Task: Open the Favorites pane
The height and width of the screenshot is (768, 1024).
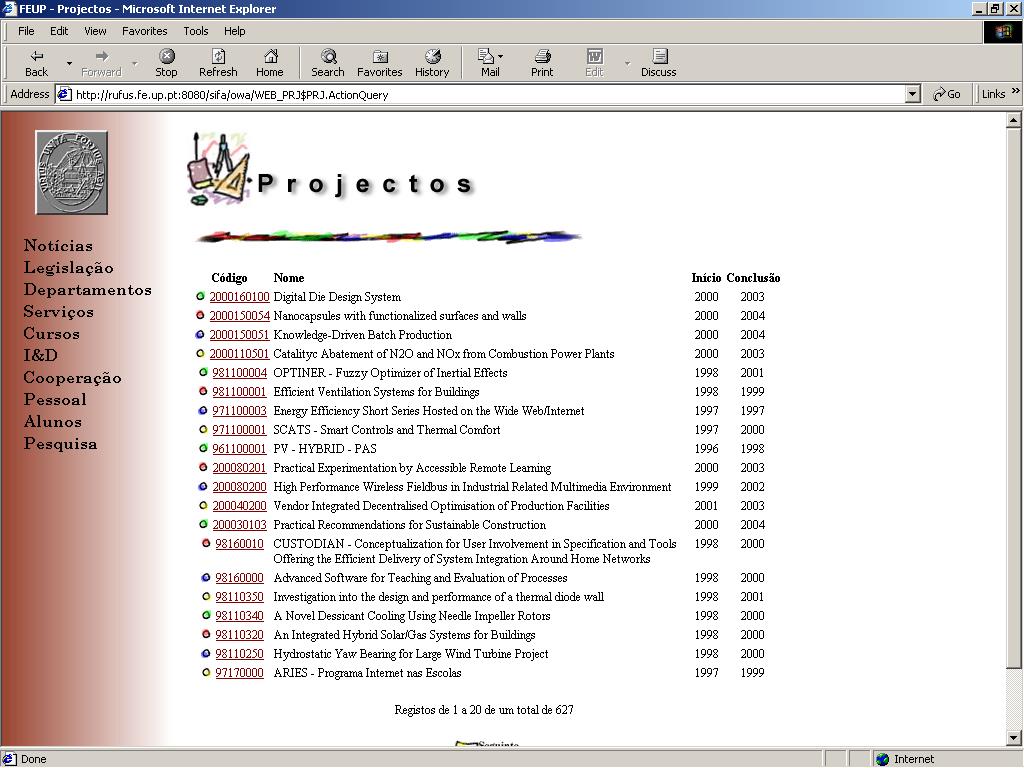Action: tap(379, 63)
